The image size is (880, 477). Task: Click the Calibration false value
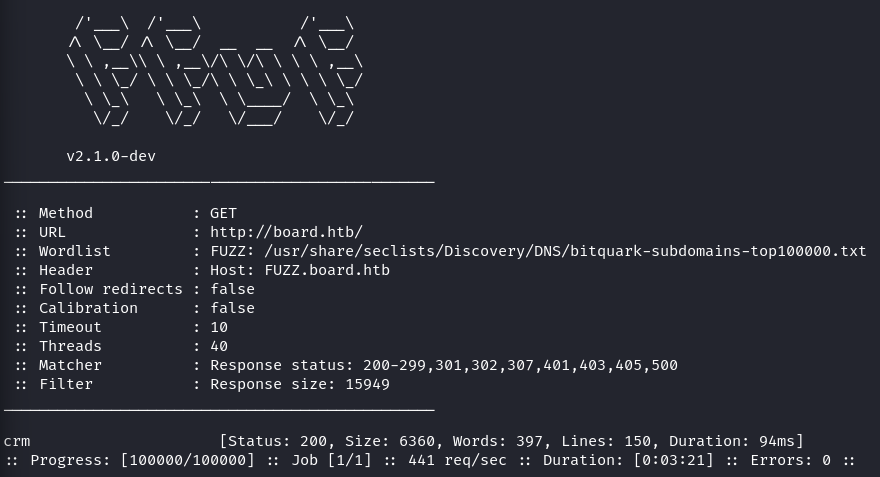pos(232,308)
